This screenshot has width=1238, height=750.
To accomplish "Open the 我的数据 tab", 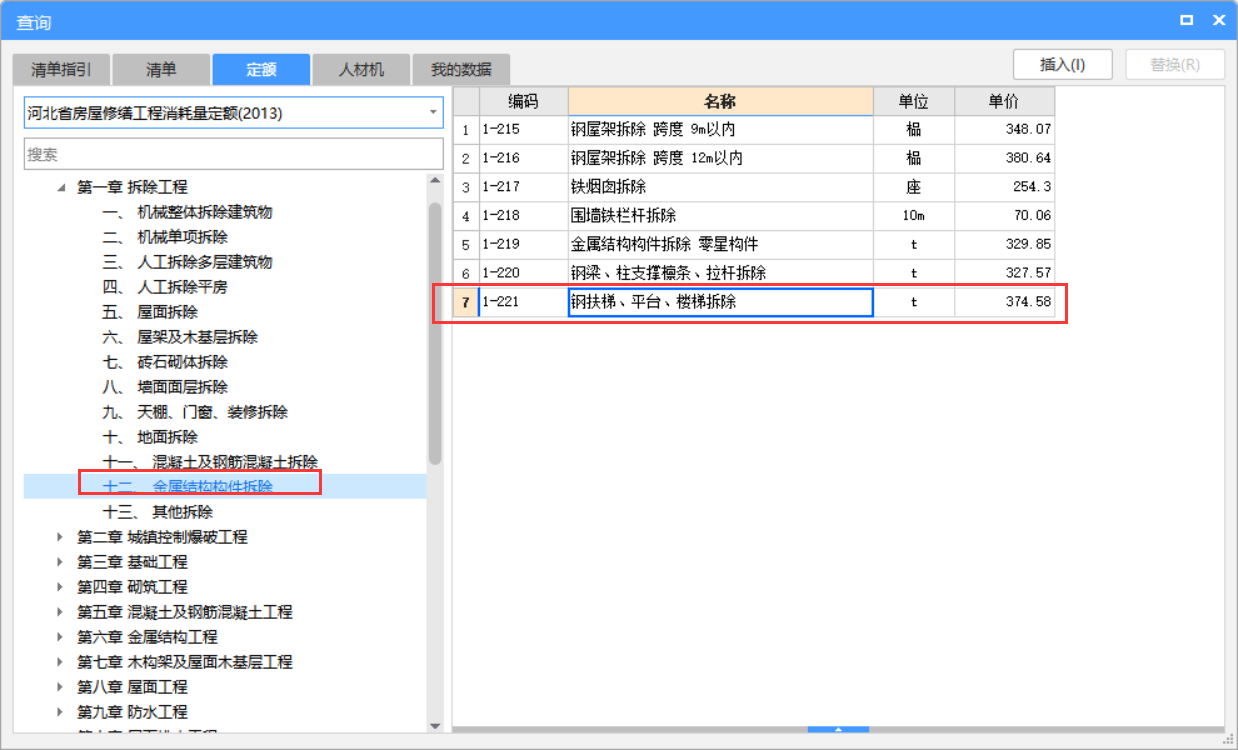I will [461, 70].
